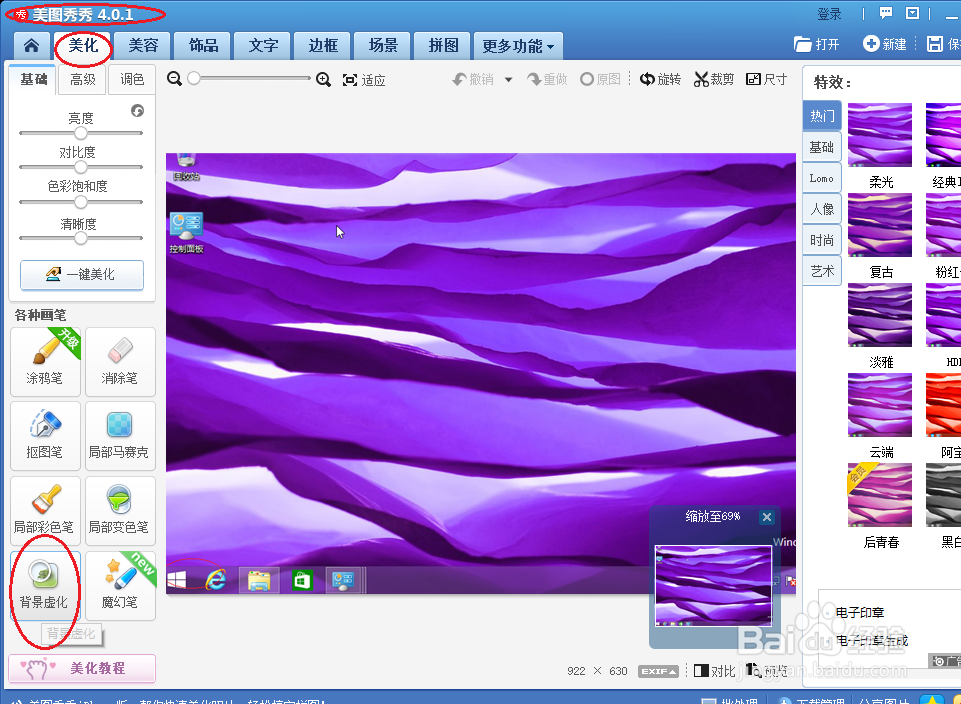This screenshot has width=961, height=704.
Task: Close the 缩放至69% navigator panel
Action: point(767,517)
